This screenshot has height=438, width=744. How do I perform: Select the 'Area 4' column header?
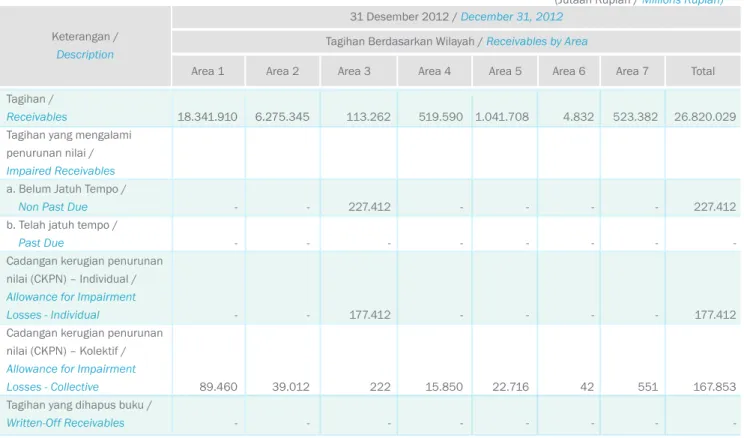pyautogui.click(x=434, y=71)
